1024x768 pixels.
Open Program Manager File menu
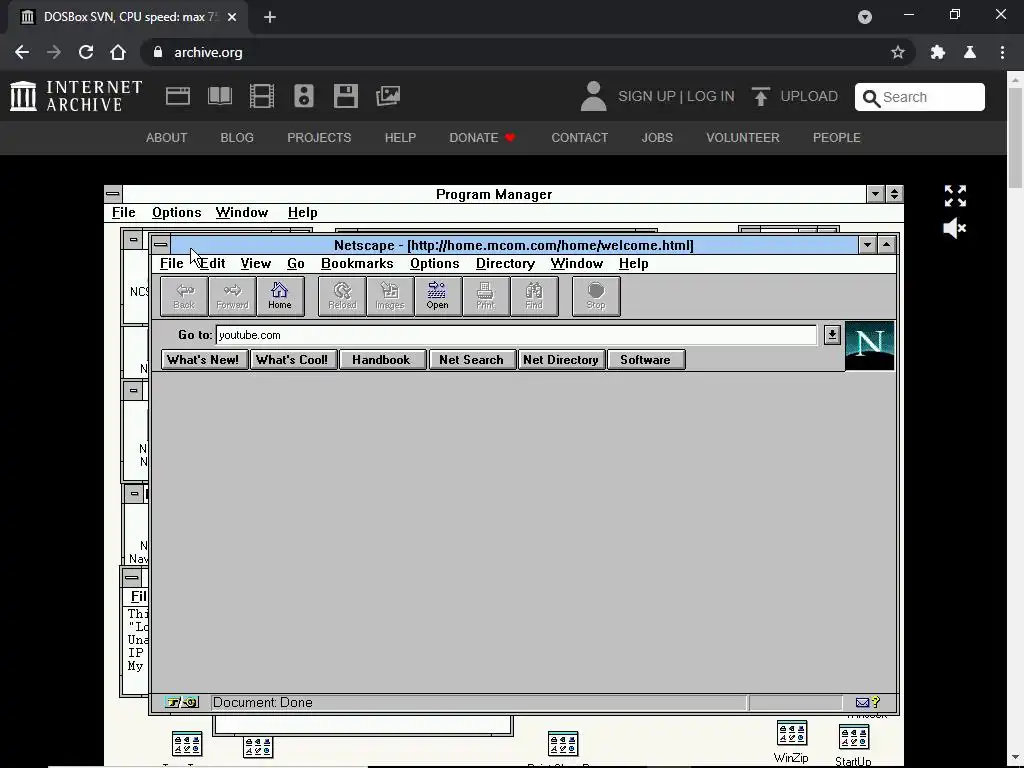tap(123, 212)
